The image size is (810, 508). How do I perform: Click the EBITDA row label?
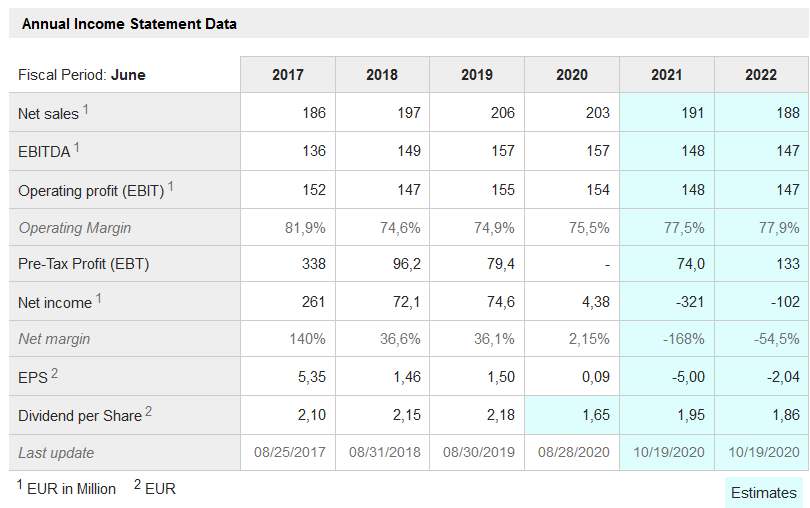pyautogui.click(x=45, y=152)
